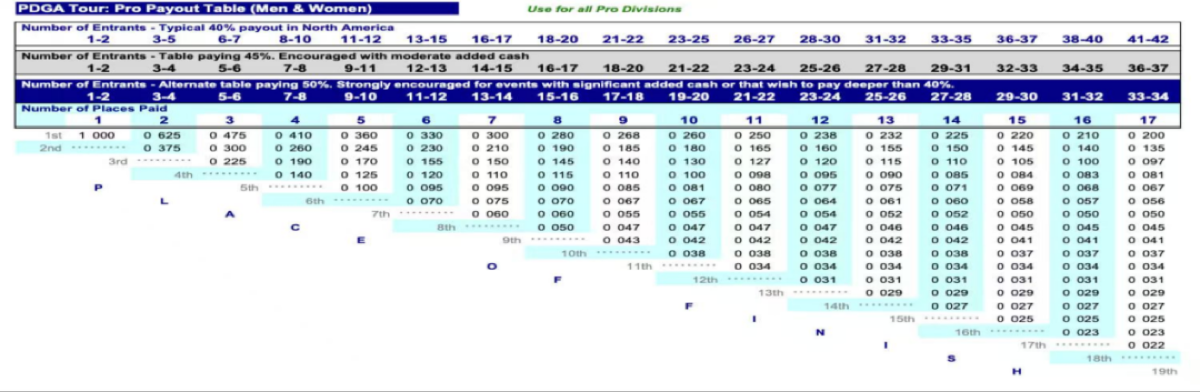Click the diagonal letter 'O'
This screenshot has width=1200, height=392.
[491, 266]
